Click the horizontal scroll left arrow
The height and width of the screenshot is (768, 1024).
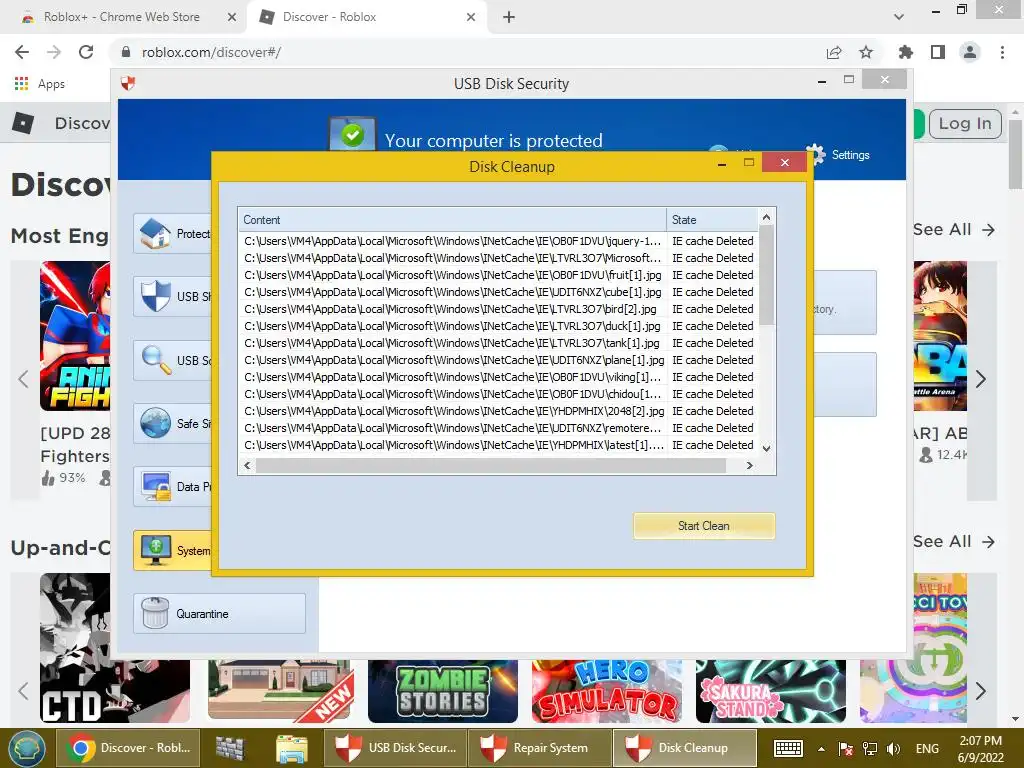point(247,466)
